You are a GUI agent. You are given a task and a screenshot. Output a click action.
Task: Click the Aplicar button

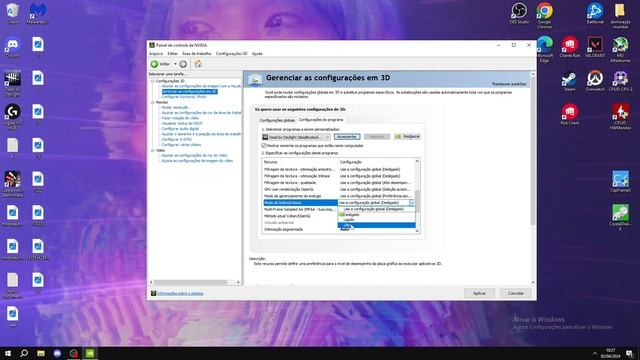point(479,293)
